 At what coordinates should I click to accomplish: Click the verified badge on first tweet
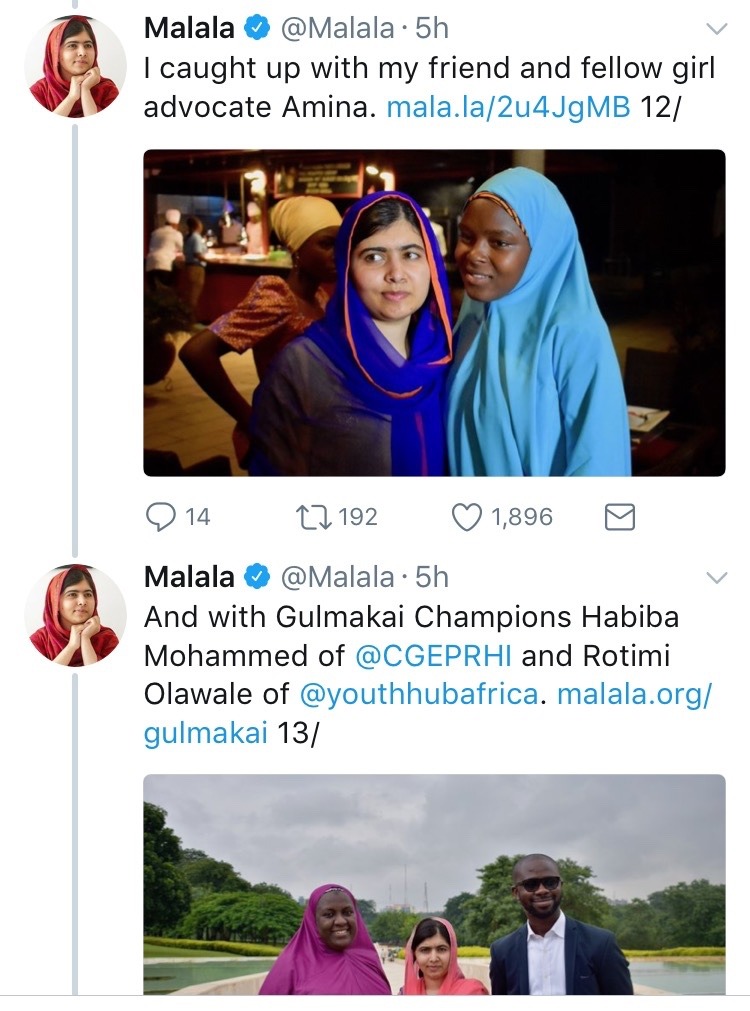click(x=257, y=29)
